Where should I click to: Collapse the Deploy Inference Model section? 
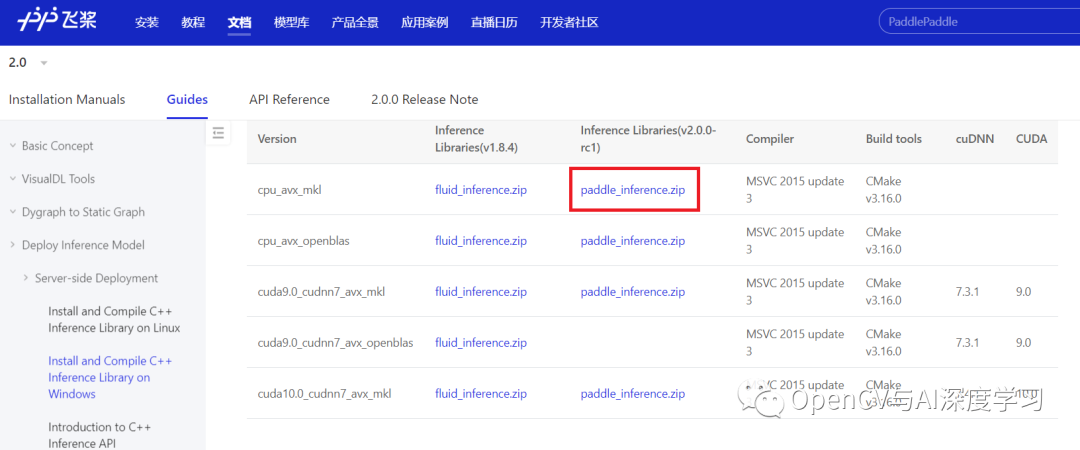(76, 245)
